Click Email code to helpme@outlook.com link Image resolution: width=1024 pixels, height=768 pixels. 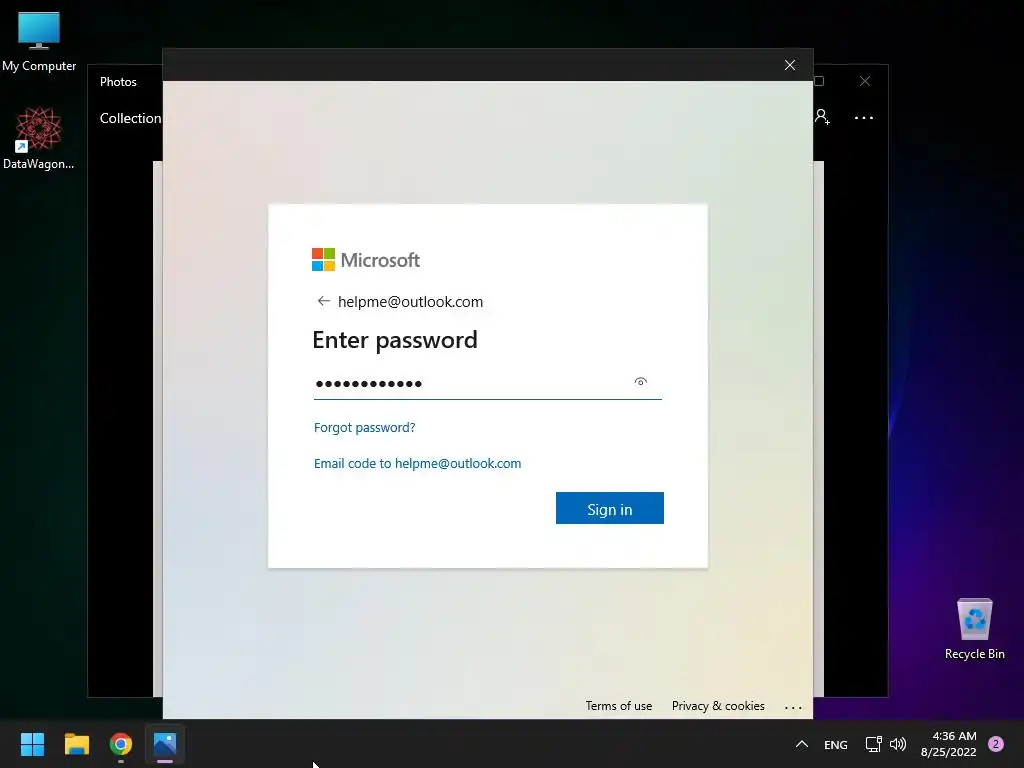point(417,463)
